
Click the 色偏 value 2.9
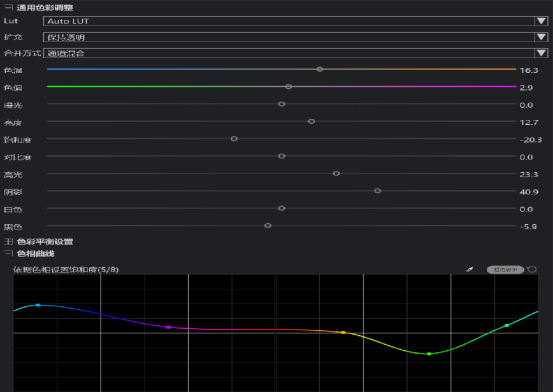point(526,88)
